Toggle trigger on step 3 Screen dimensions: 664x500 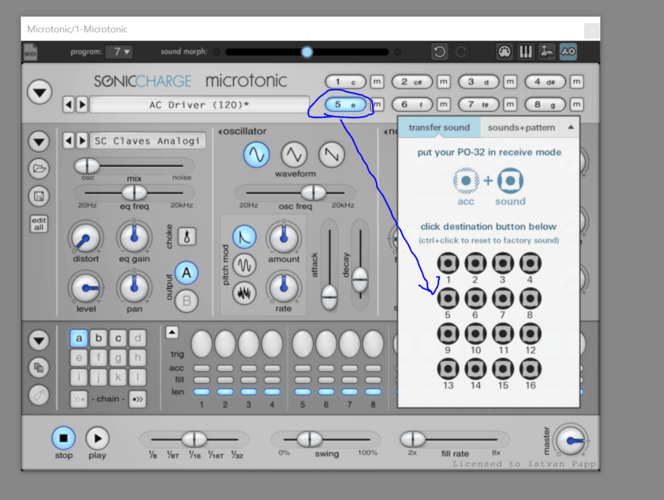coord(249,344)
